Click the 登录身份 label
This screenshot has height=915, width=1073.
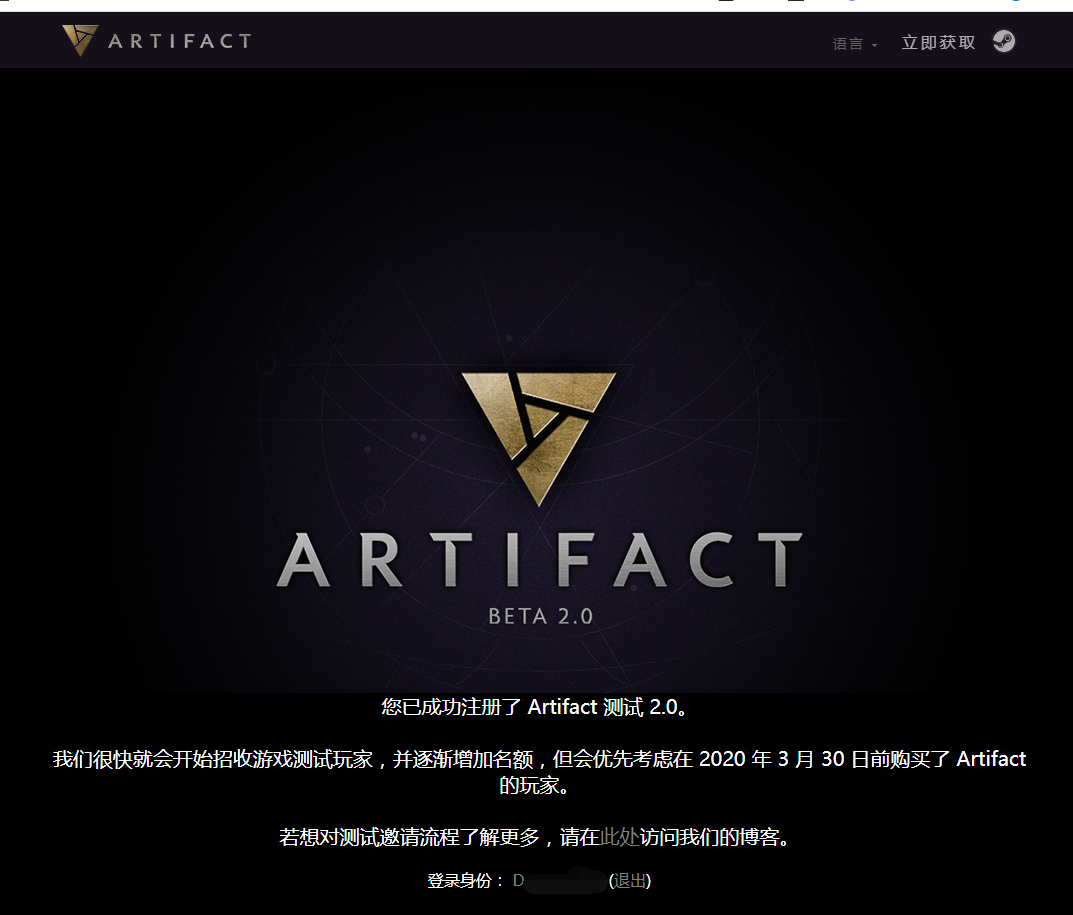[465, 881]
